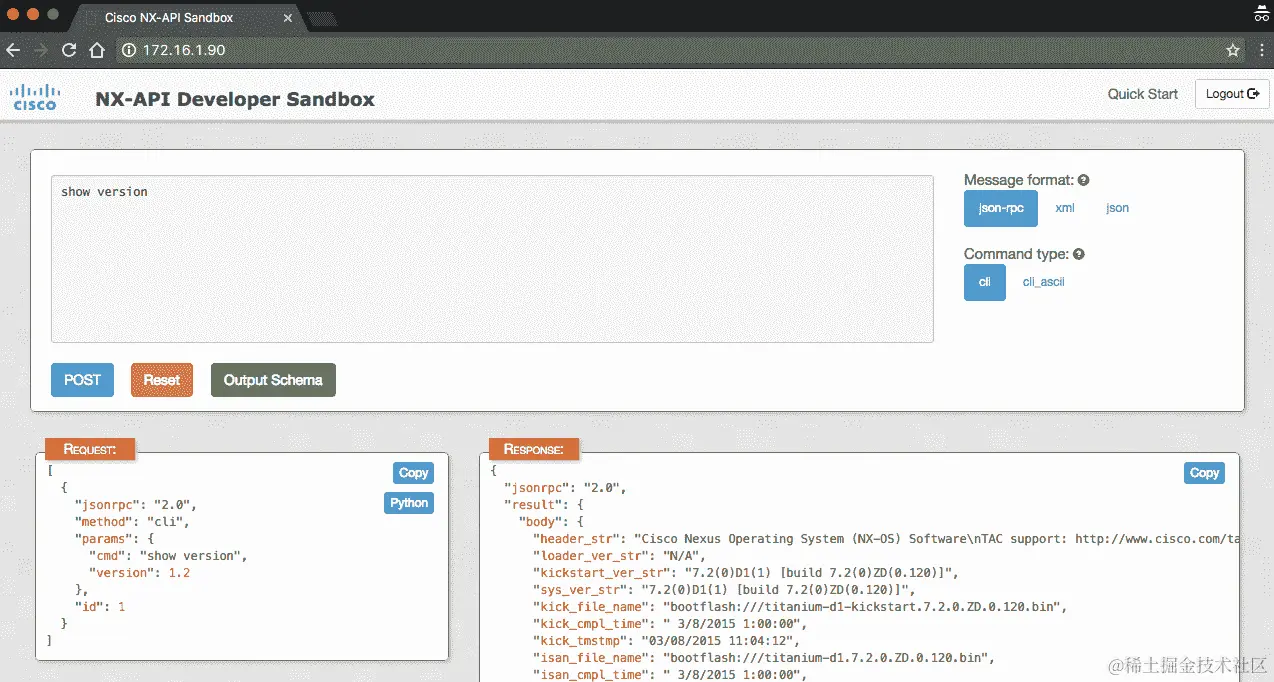
Task: Open a new browser tab
Action: (322, 18)
